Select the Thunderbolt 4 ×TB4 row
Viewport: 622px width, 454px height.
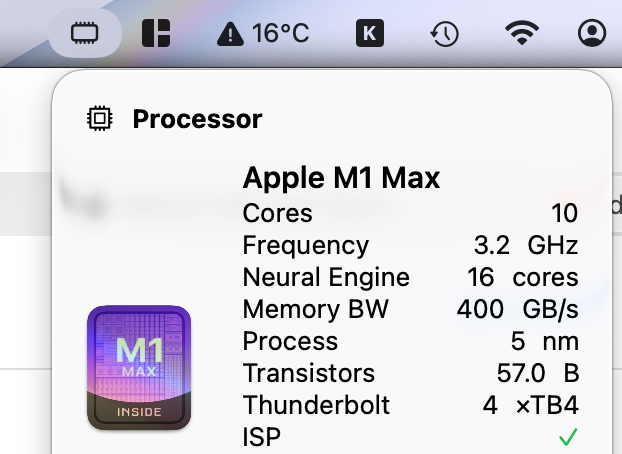pyautogui.click(x=410, y=405)
